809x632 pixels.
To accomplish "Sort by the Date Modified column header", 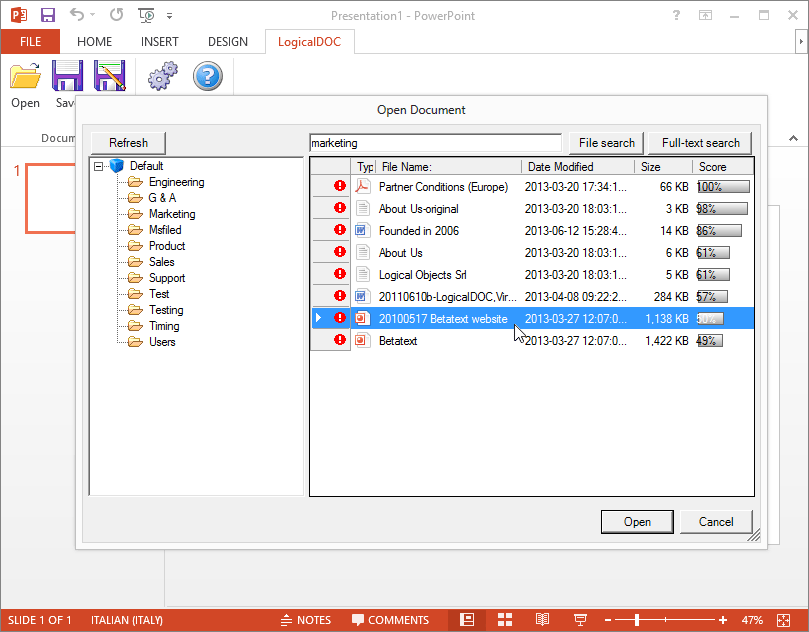I will click(x=578, y=167).
